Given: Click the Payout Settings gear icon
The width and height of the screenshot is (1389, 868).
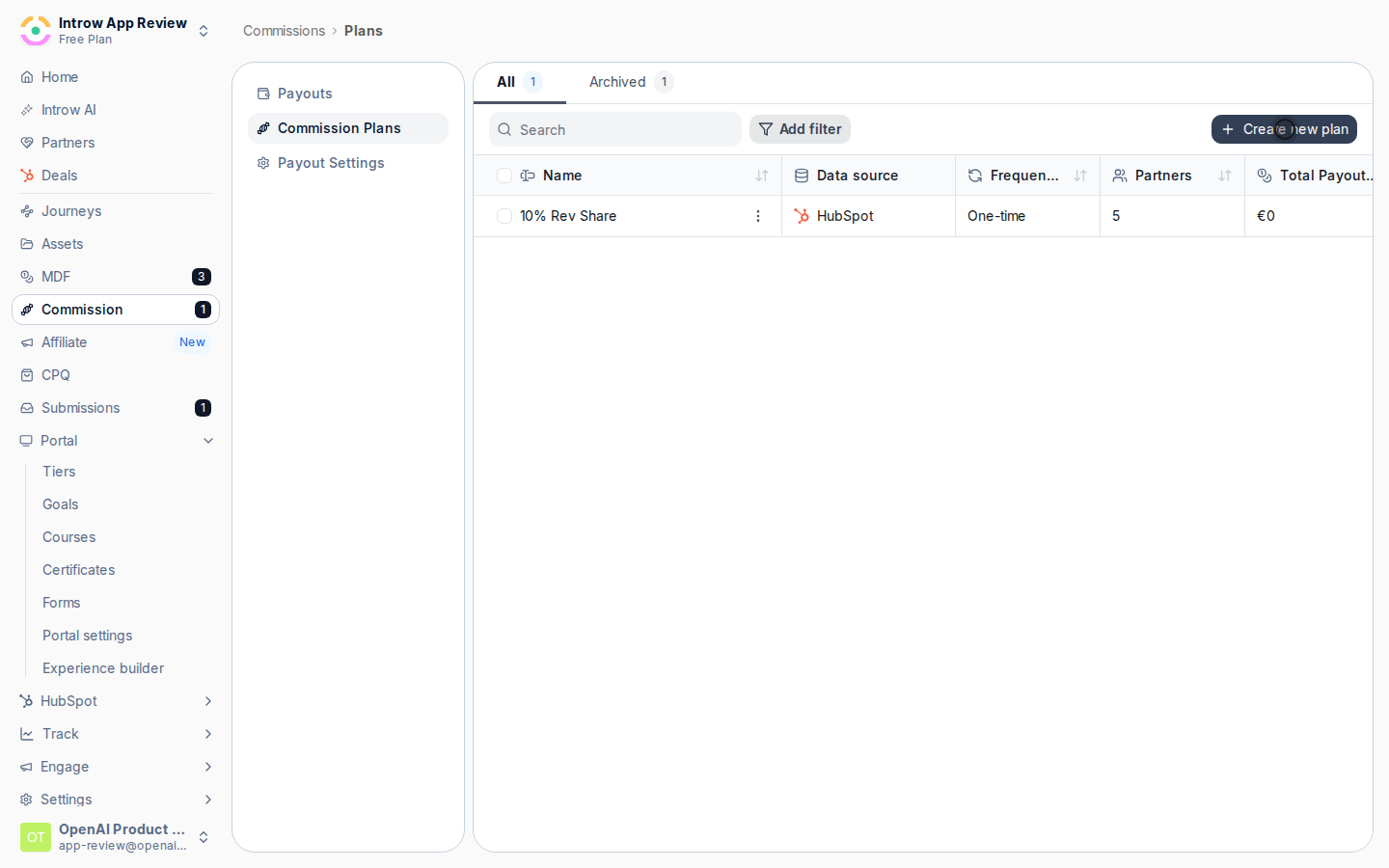Looking at the screenshot, I should (x=263, y=163).
